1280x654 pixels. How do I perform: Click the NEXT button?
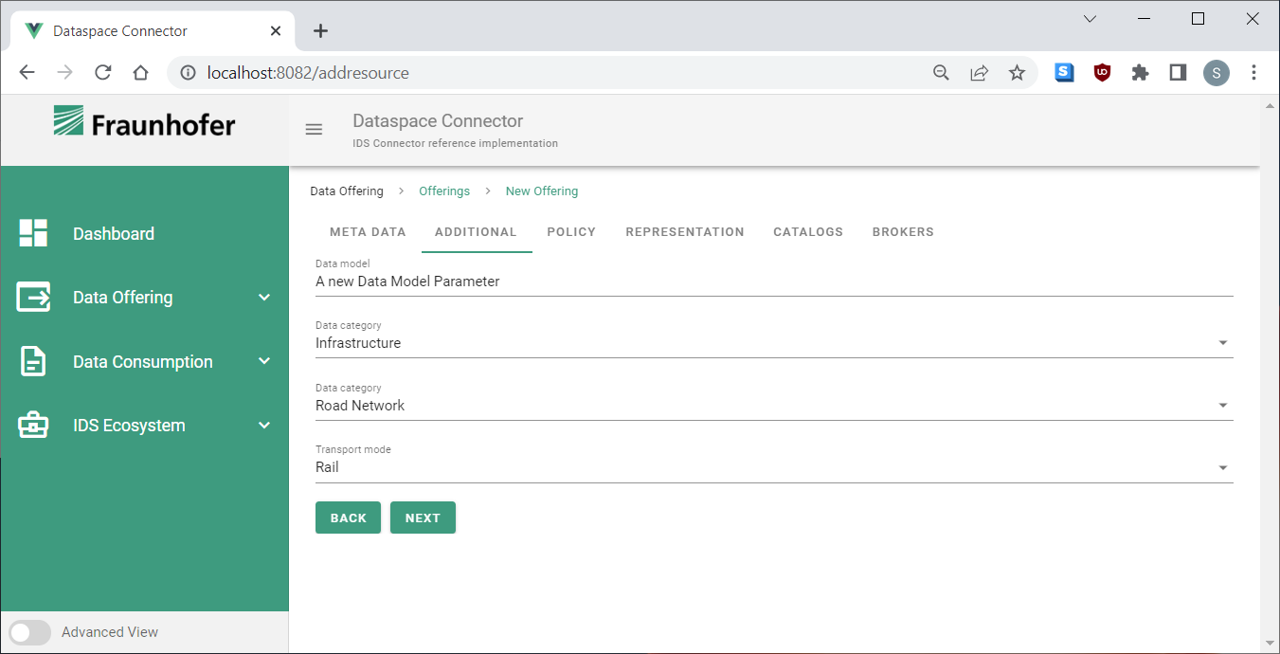[x=423, y=518]
